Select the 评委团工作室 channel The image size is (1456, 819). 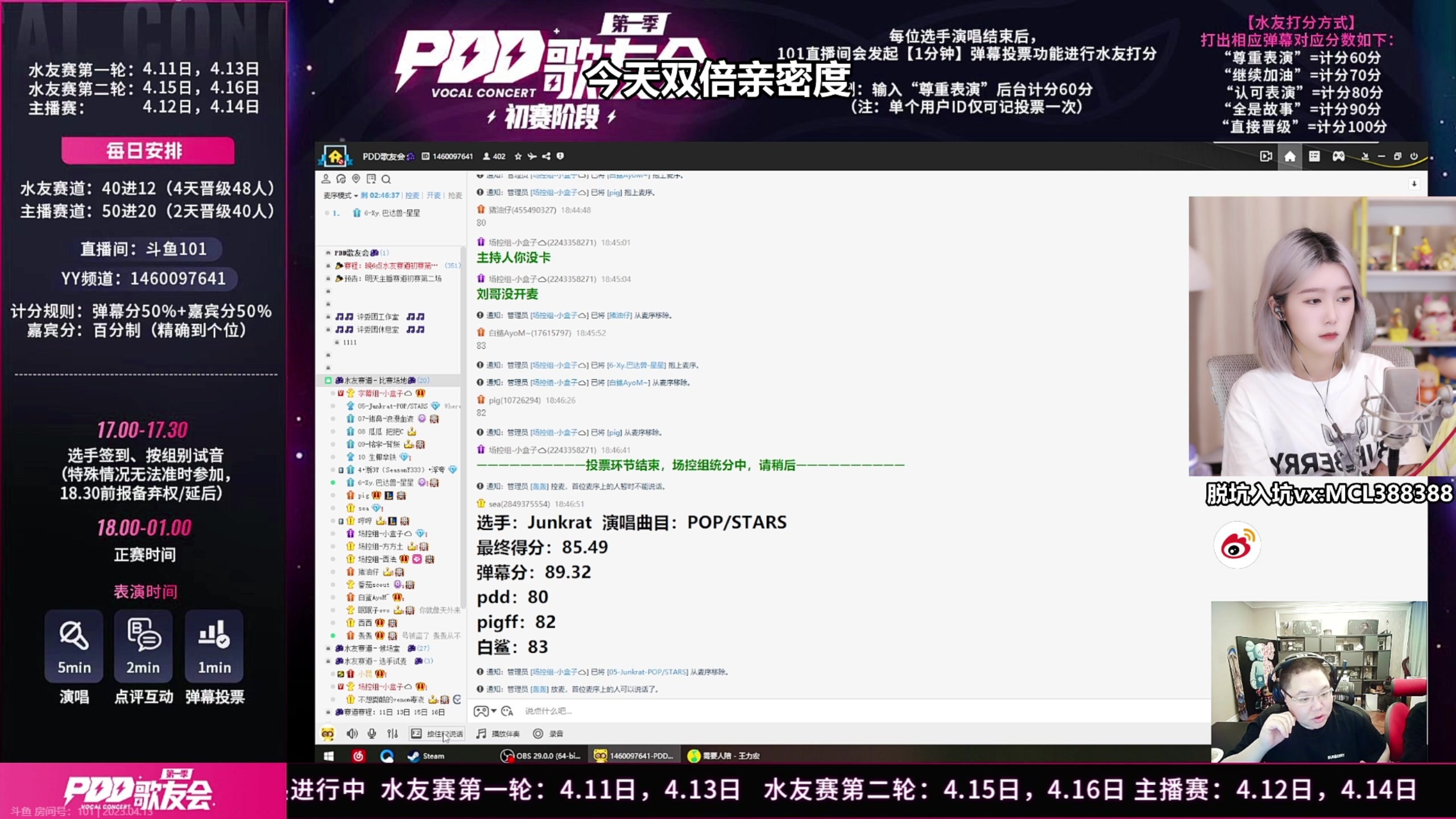(378, 317)
